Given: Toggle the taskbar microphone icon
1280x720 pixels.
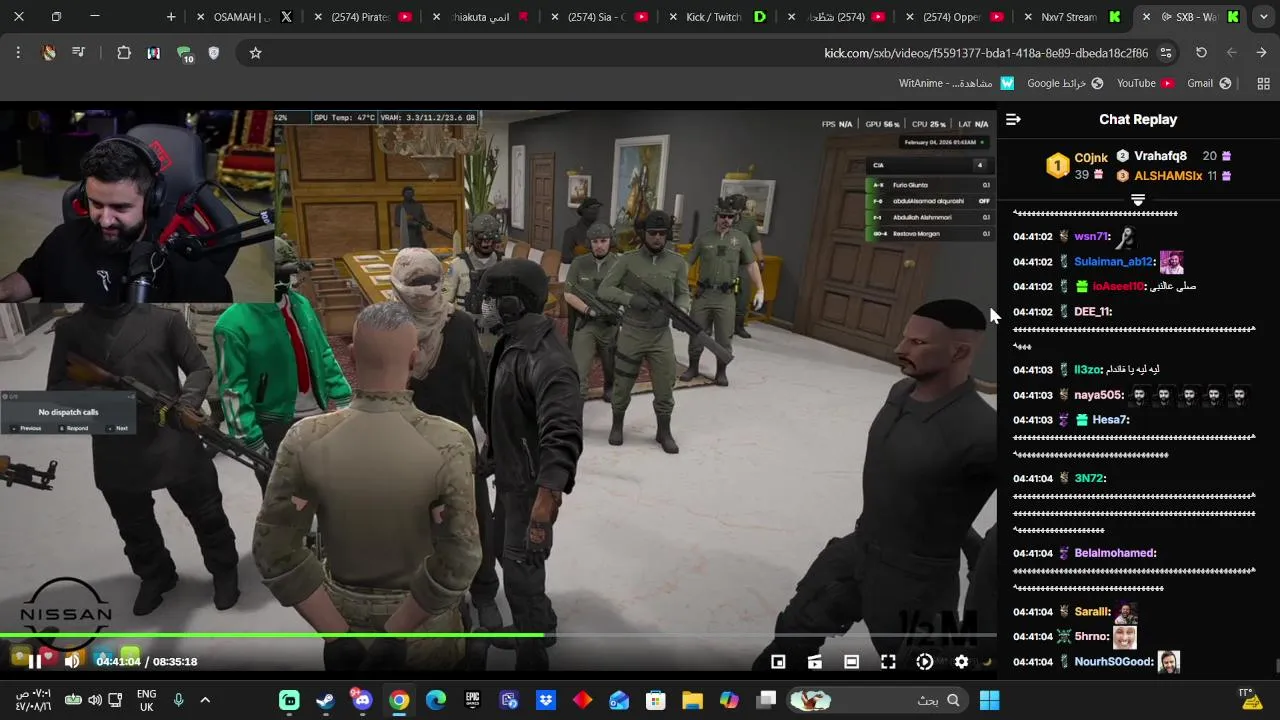Looking at the screenshot, I should point(178,700).
